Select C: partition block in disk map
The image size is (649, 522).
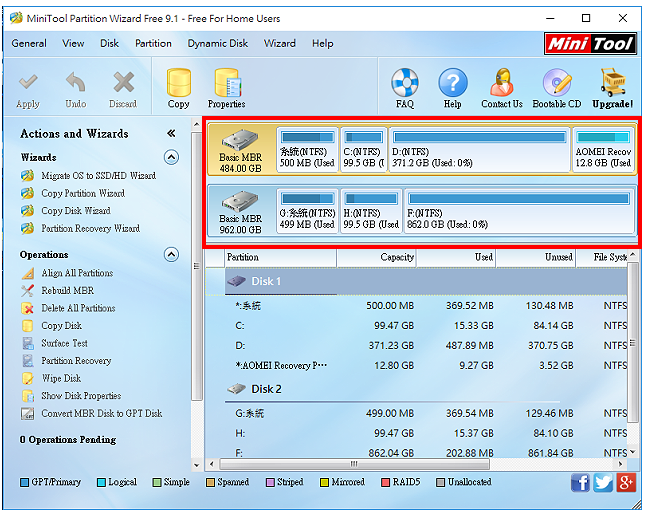point(363,150)
